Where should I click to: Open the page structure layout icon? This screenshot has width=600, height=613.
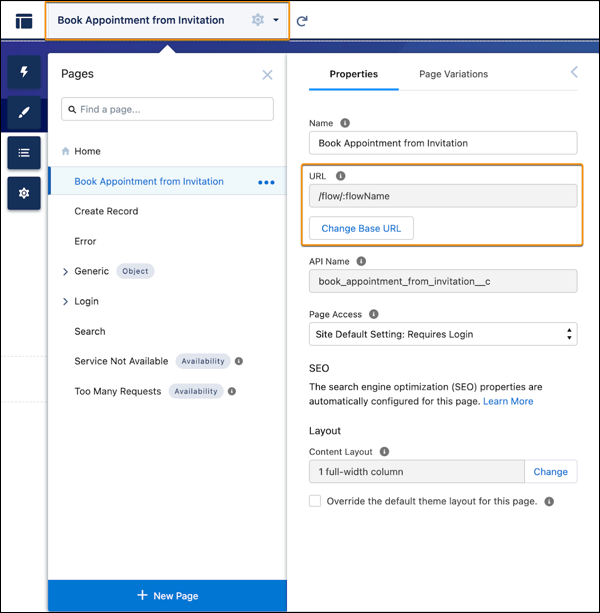(24, 21)
